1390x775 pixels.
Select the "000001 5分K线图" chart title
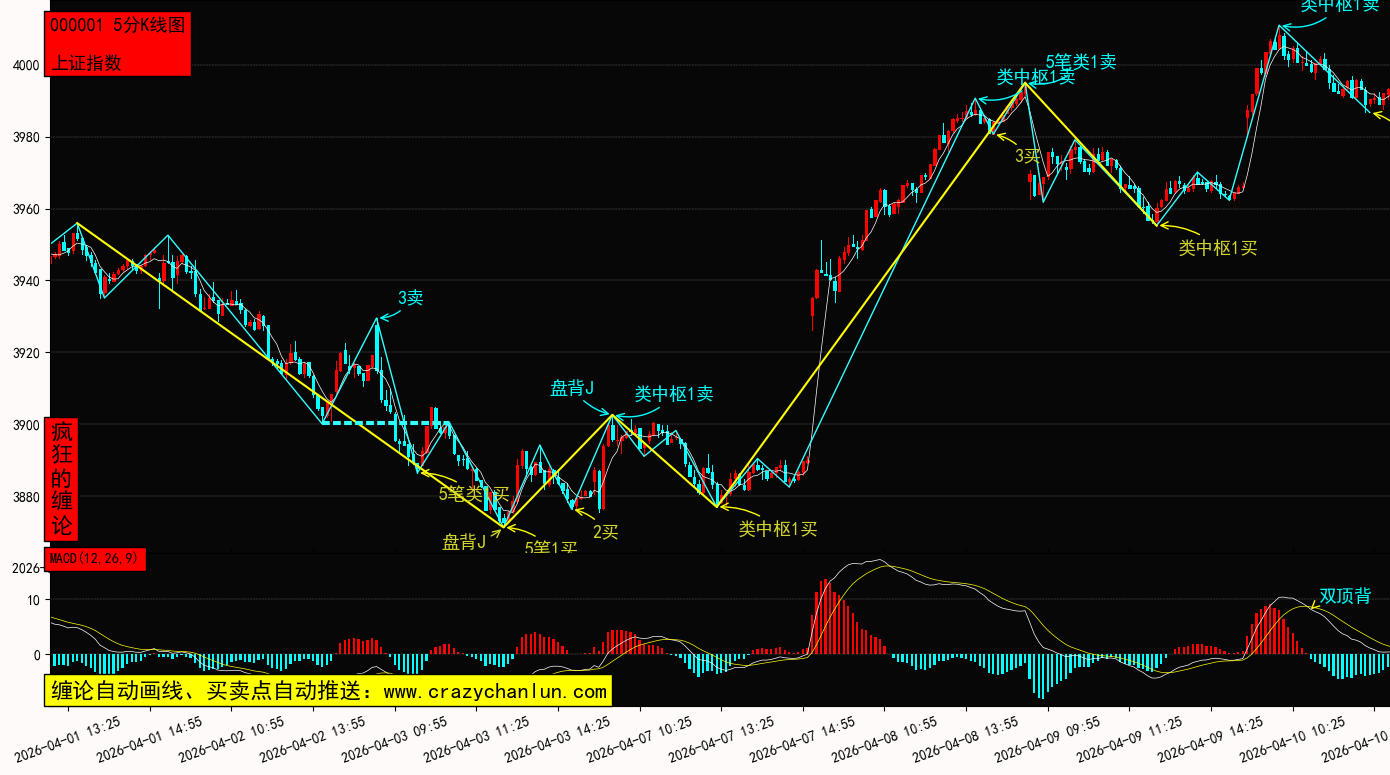click(117, 26)
